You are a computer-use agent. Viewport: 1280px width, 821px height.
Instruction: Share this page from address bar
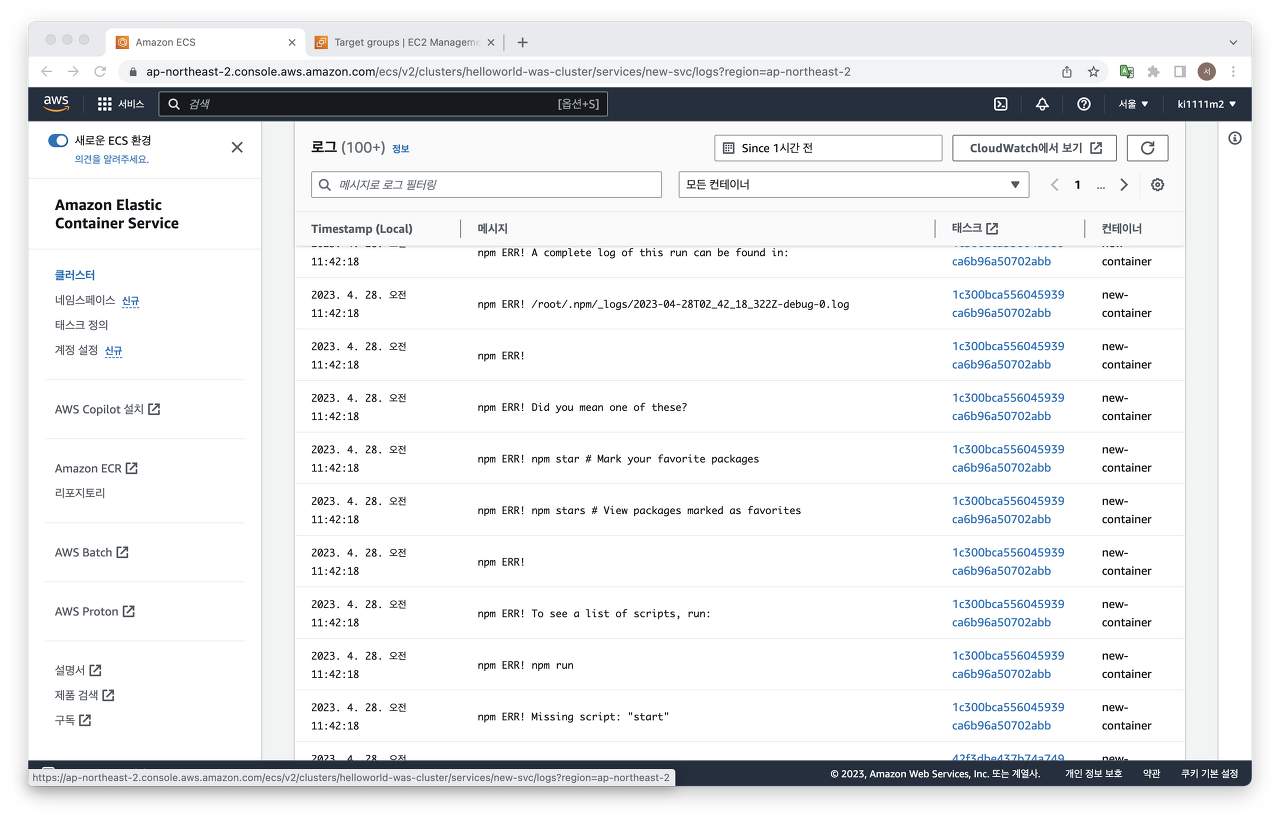click(1067, 72)
